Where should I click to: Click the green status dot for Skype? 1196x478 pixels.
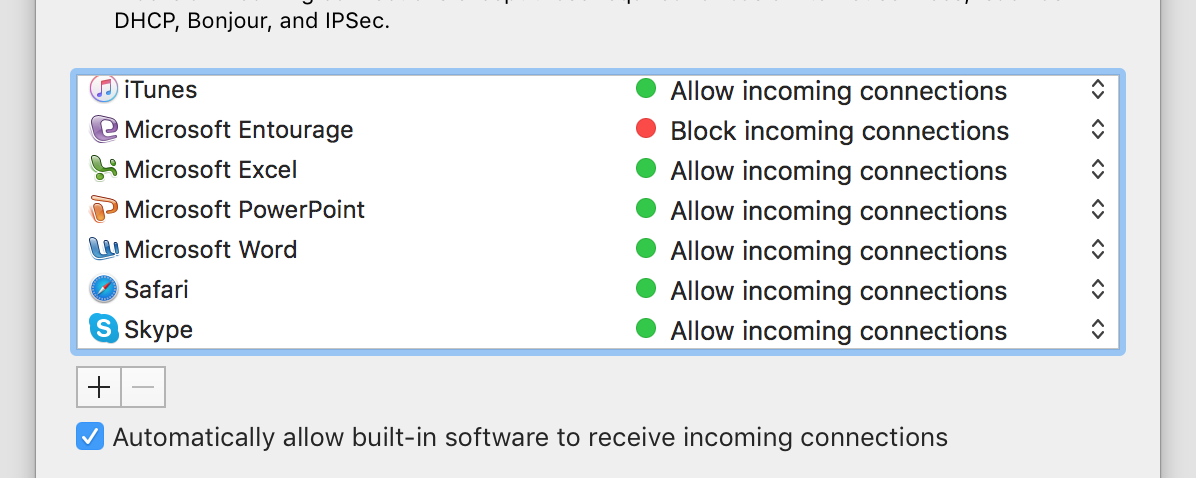pyautogui.click(x=646, y=329)
